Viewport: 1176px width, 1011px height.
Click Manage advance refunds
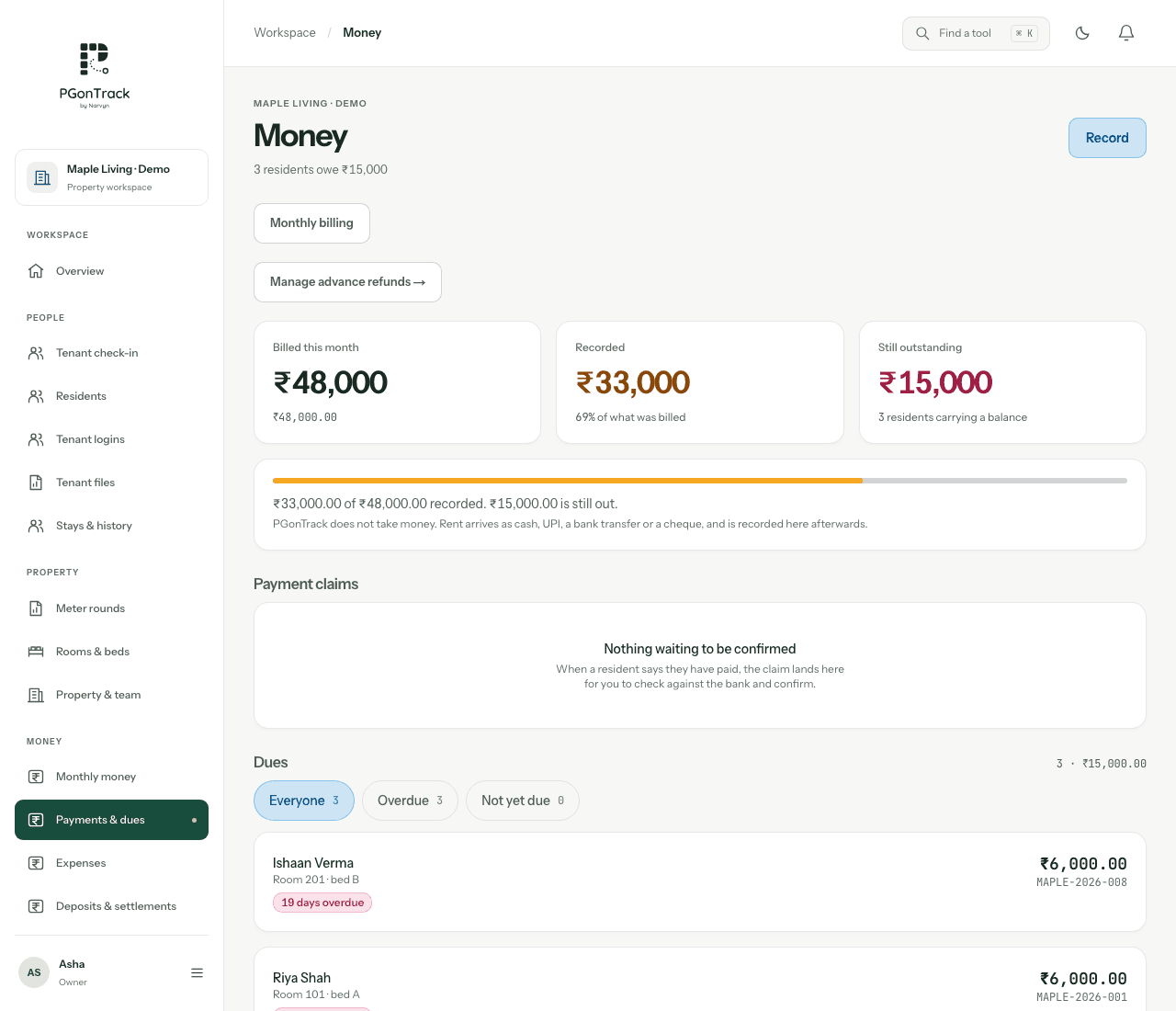coord(347,282)
